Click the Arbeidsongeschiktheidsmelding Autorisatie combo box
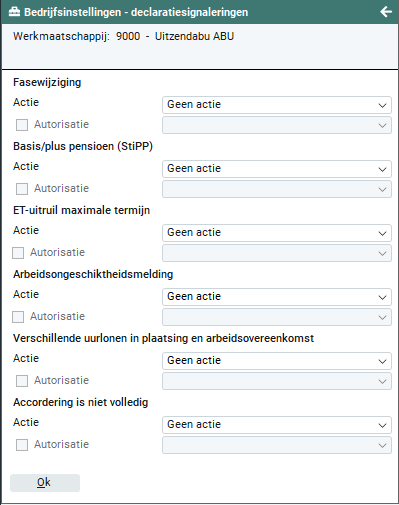399x505 pixels. pos(277,317)
